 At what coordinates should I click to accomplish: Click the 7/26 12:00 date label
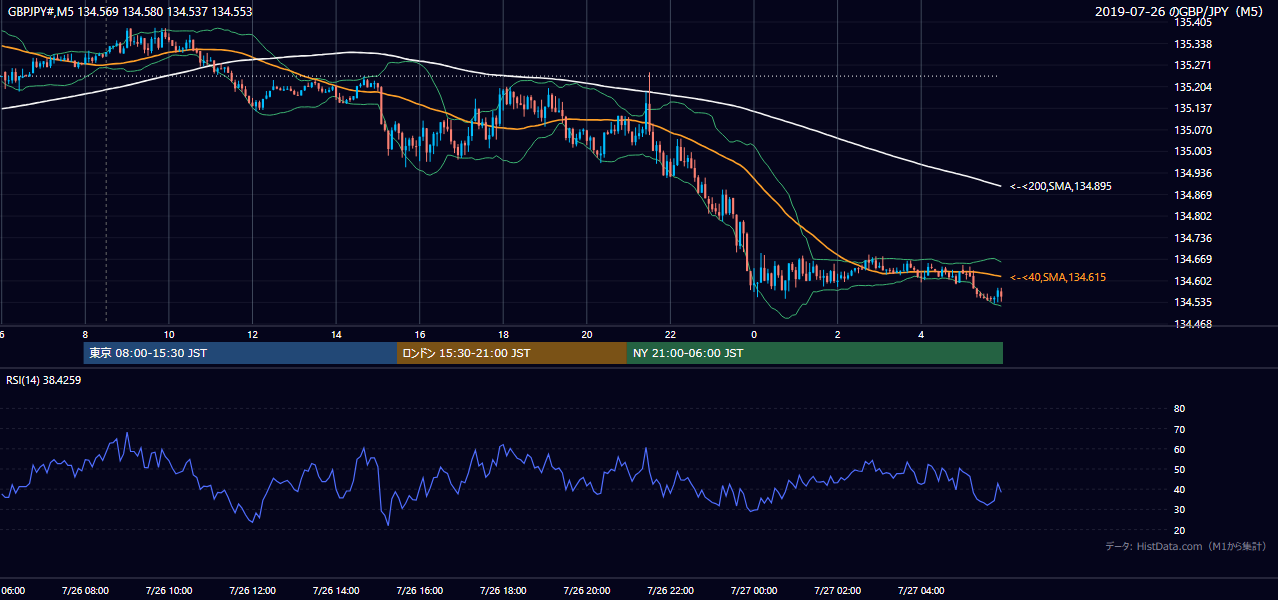[252, 591]
